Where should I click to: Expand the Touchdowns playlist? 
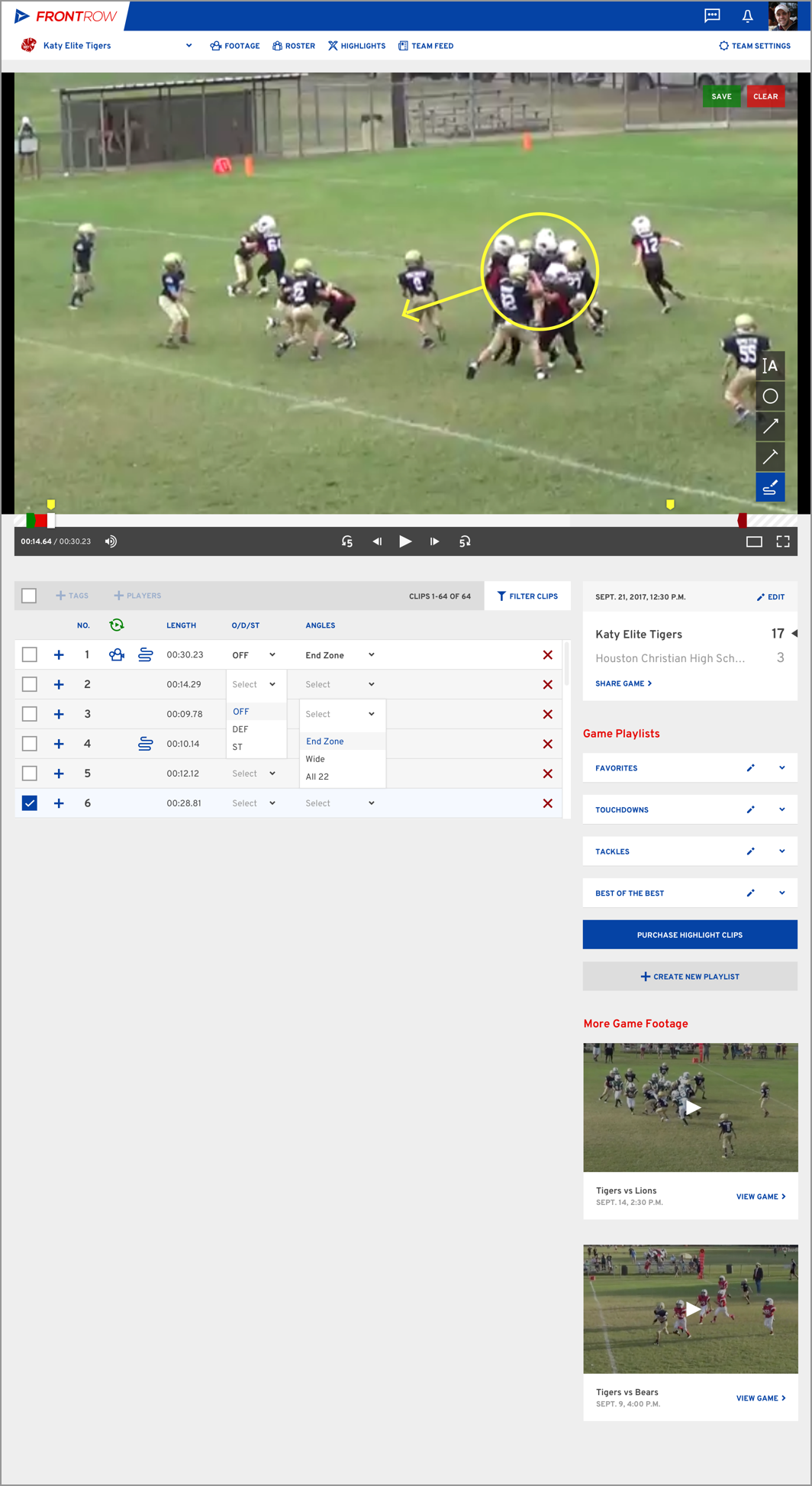pyautogui.click(x=782, y=809)
